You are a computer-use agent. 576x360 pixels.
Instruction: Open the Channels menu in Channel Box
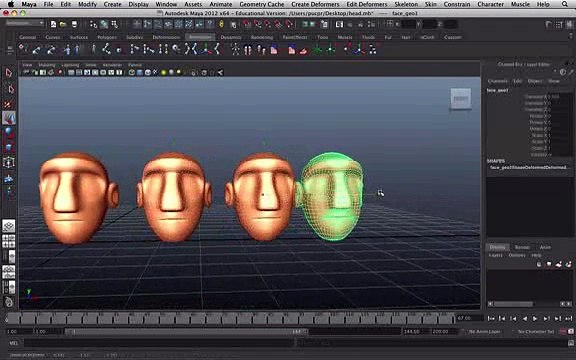pyautogui.click(x=497, y=81)
